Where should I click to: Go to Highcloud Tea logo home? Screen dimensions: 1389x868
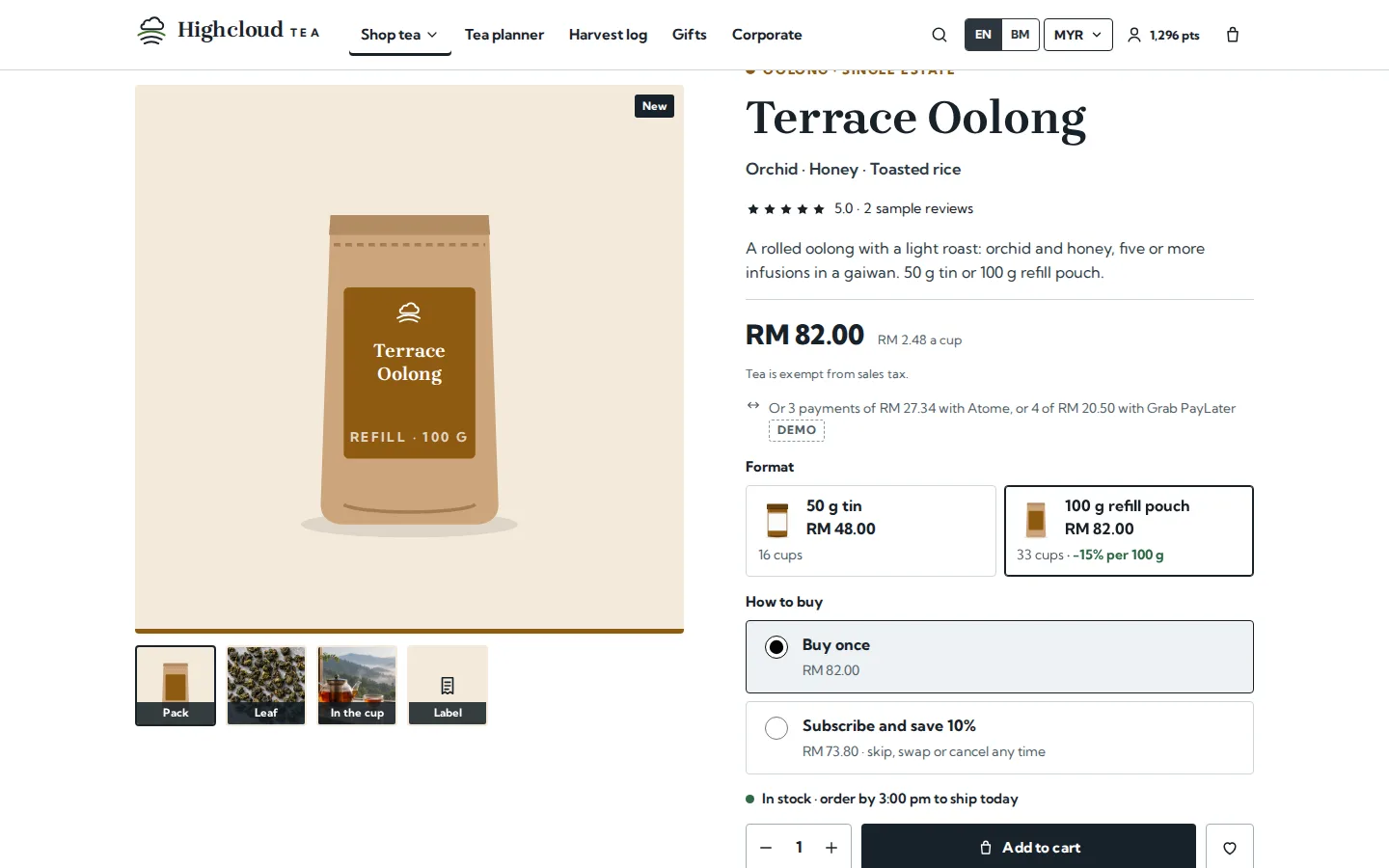pos(228,31)
